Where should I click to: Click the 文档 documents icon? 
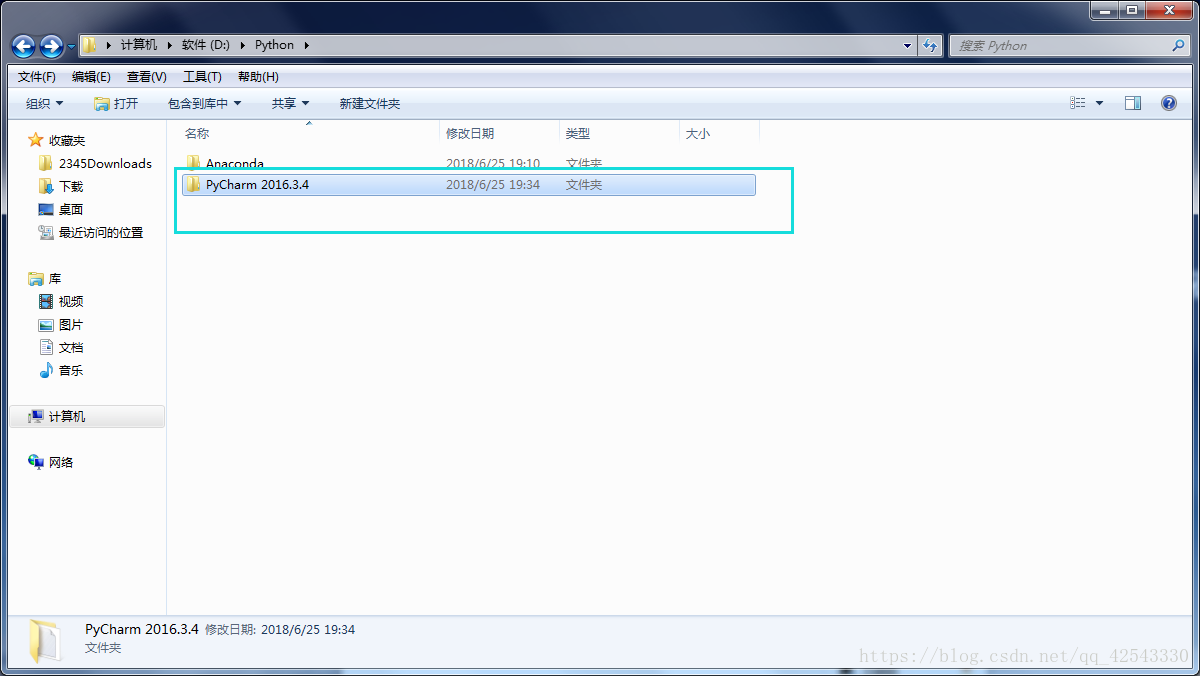(x=46, y=347)
